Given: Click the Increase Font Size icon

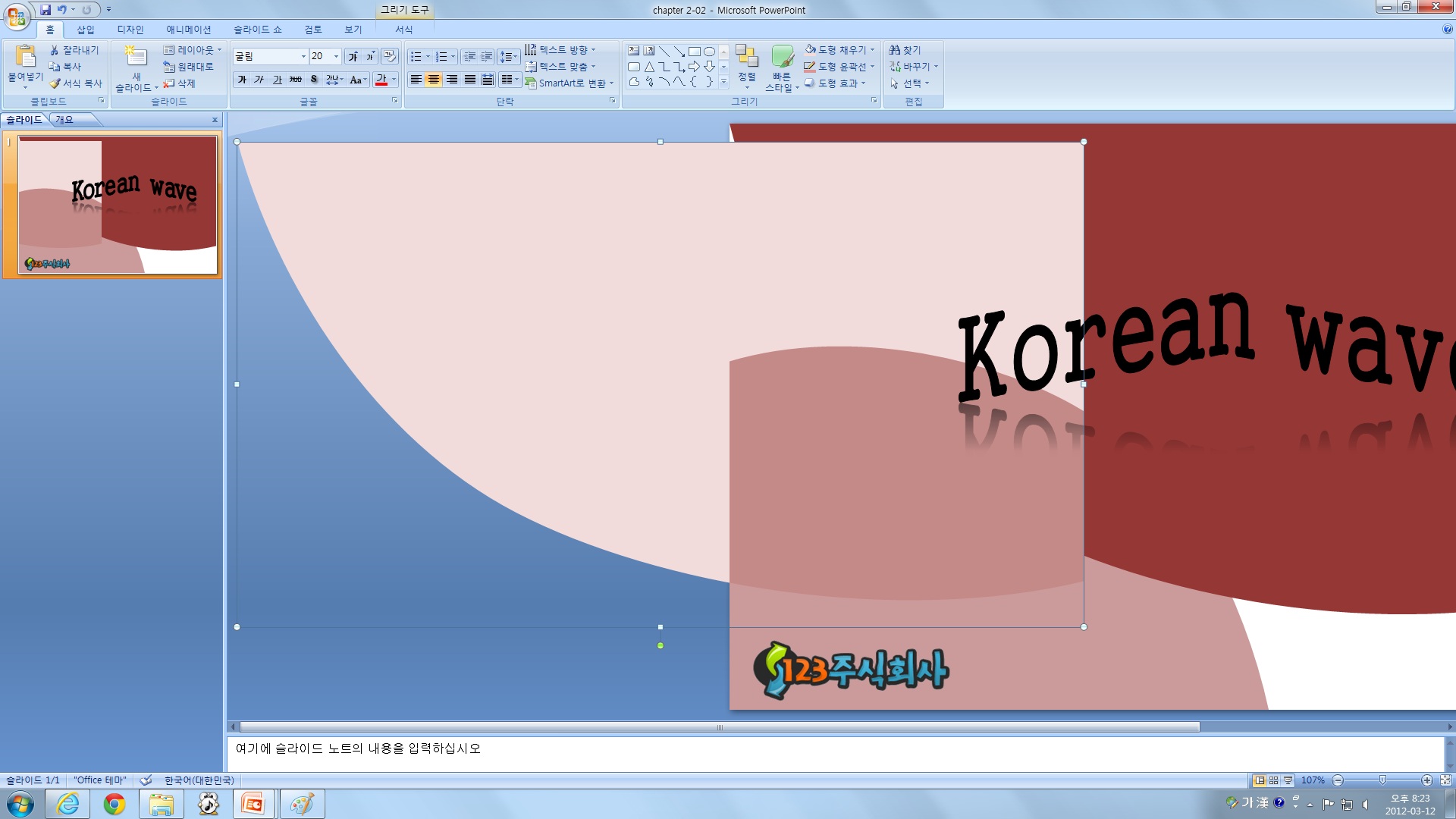Looking at the screenshot, I should click(x=353, y=57).
